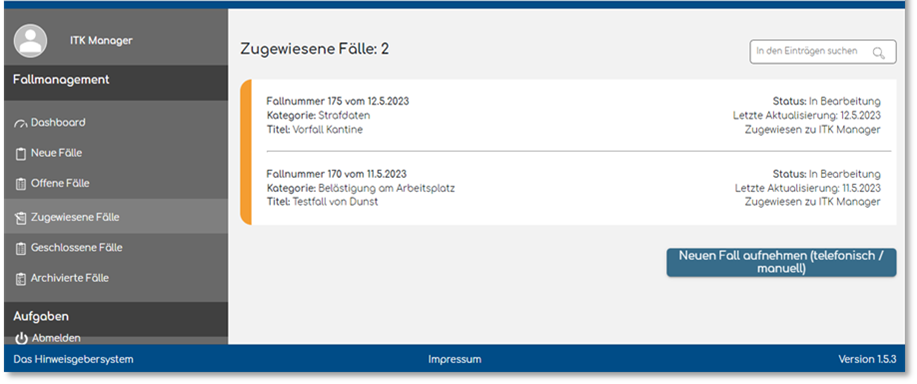
Task: Open the Impressum link in footer
Action: coord(454,359)
